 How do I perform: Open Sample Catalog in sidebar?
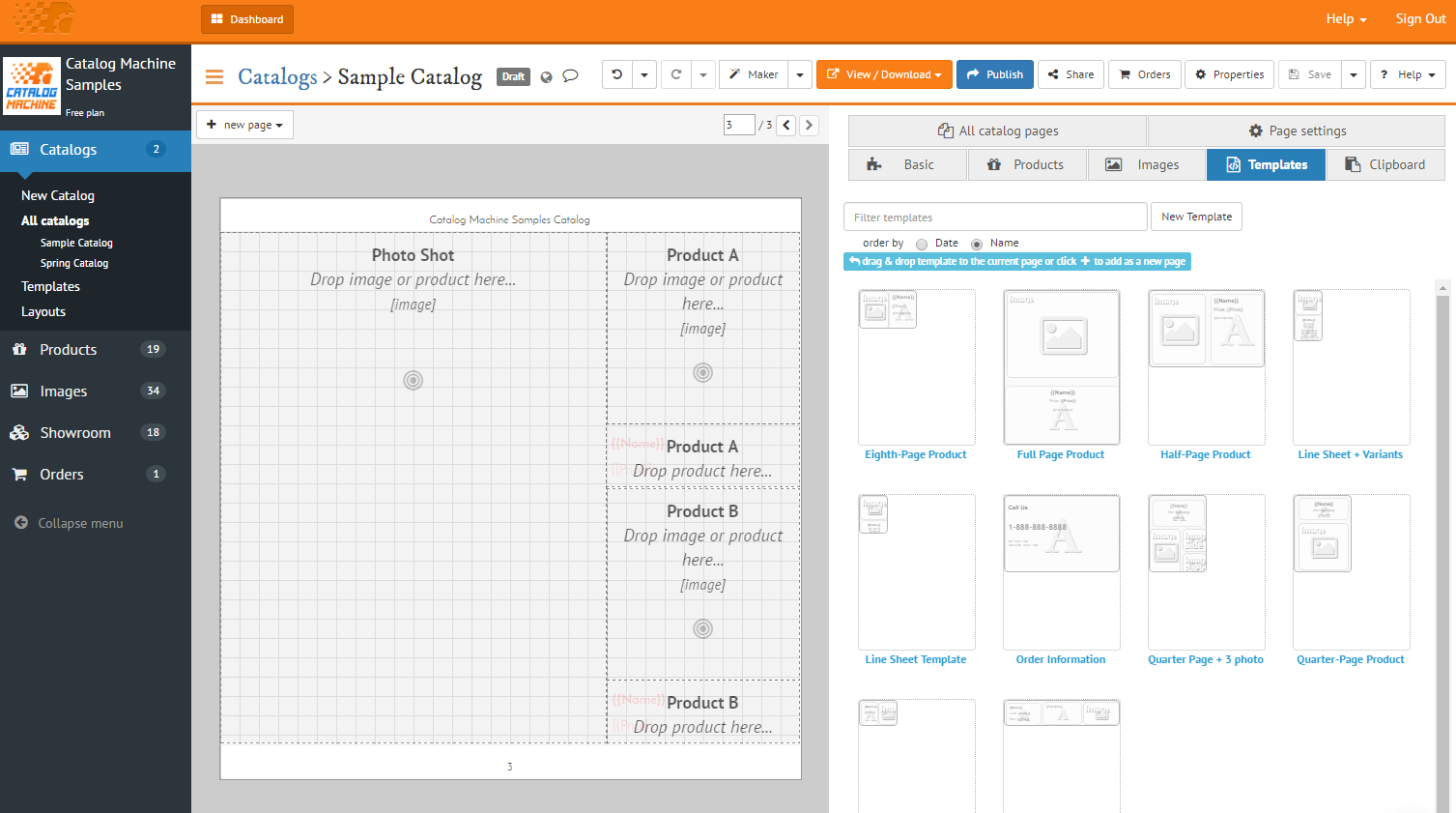coord(76,243)
